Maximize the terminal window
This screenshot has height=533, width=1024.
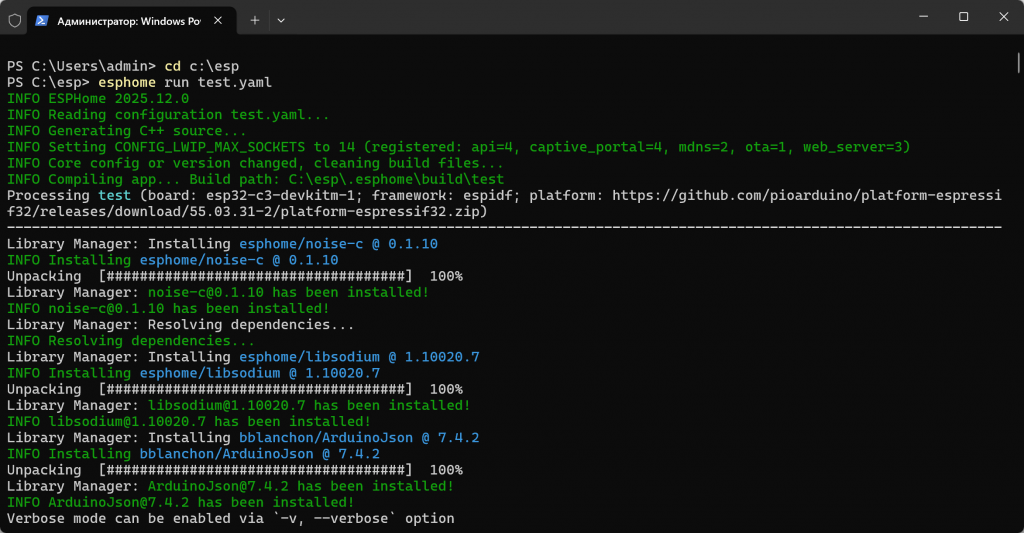(963, 17)
